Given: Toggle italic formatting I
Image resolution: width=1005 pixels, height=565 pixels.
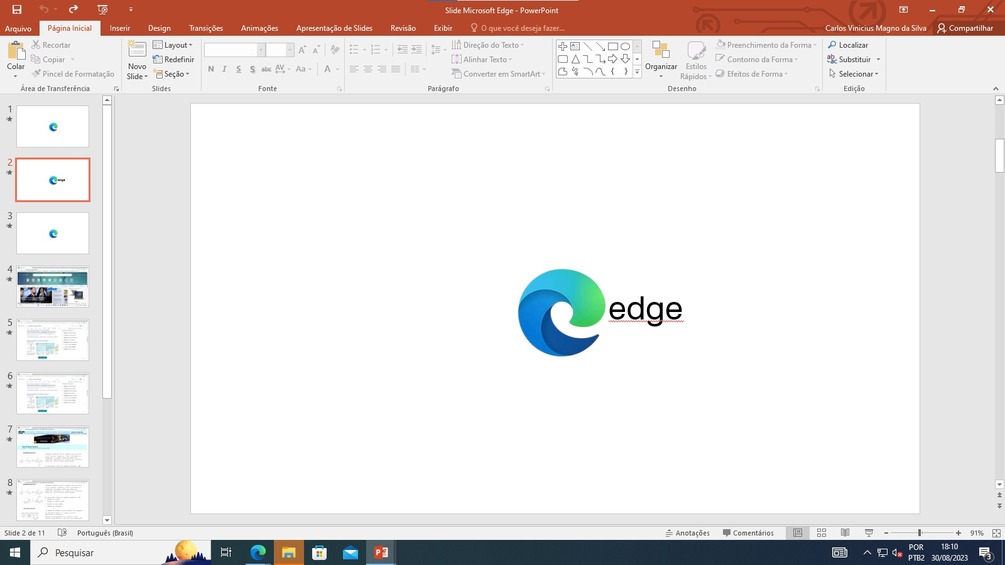Looking at the screenshot, I should [x=224, y=69].
